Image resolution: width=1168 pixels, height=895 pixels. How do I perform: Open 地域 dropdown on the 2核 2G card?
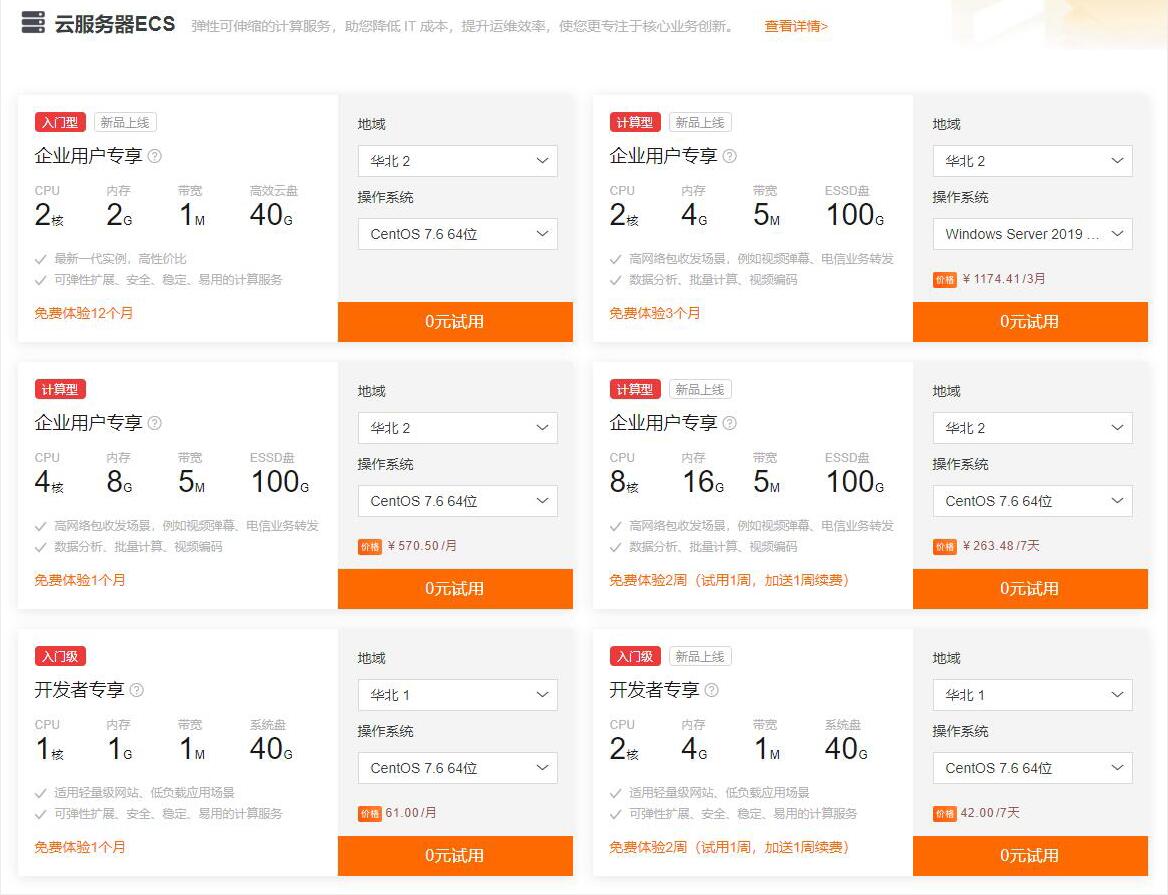(457, 161)
